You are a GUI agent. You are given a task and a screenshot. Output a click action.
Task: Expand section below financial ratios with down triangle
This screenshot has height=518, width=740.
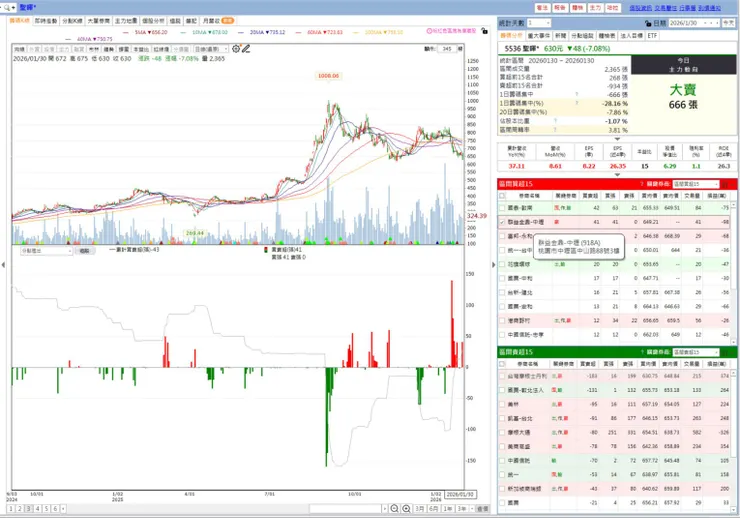coord(617,175)
